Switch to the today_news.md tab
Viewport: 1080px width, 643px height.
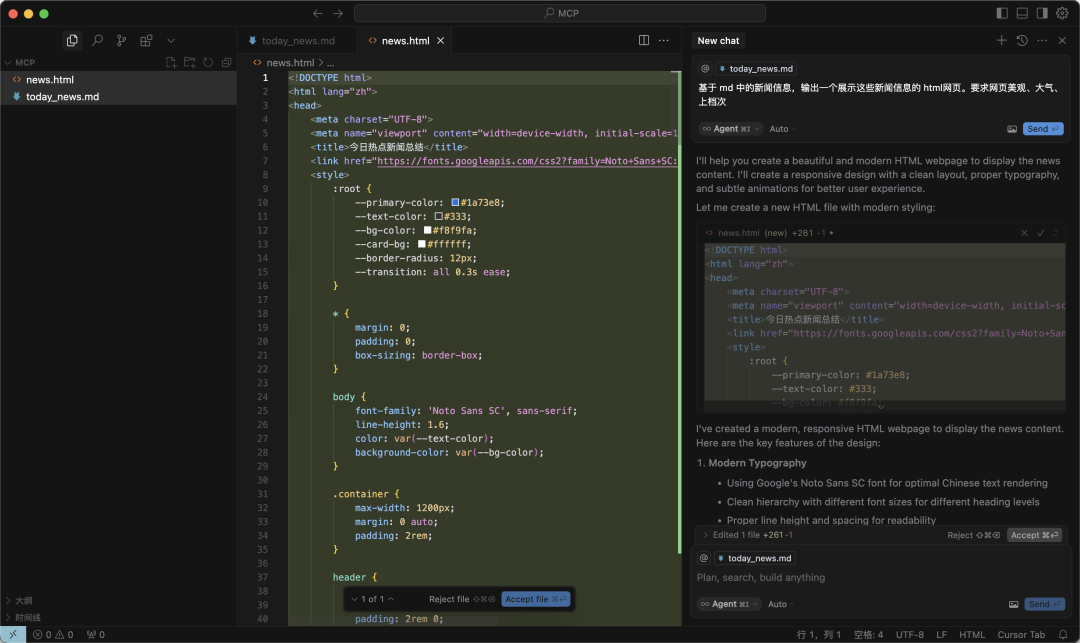coord(298,41)
